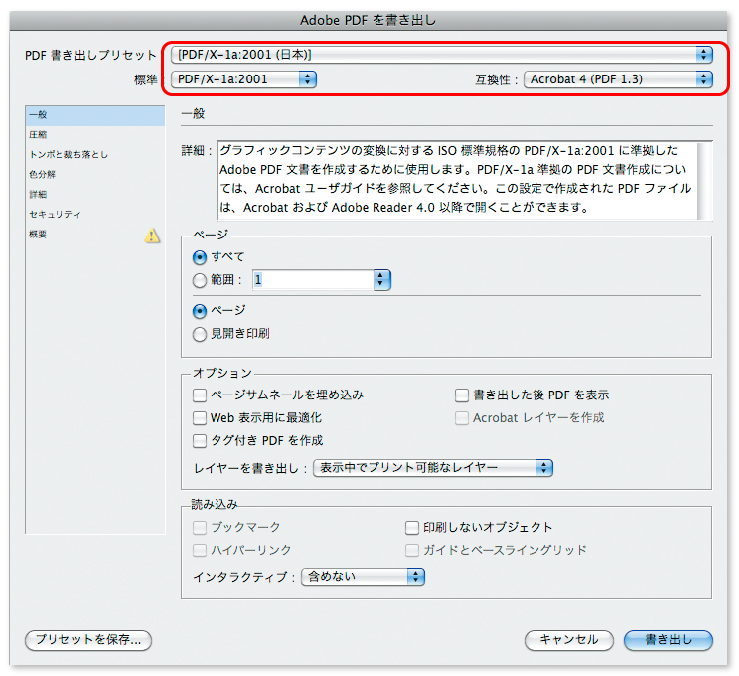Enable タグ付きPDFを作成 checkbox
This screenshot has height=676, width=739.
point(200,441)
